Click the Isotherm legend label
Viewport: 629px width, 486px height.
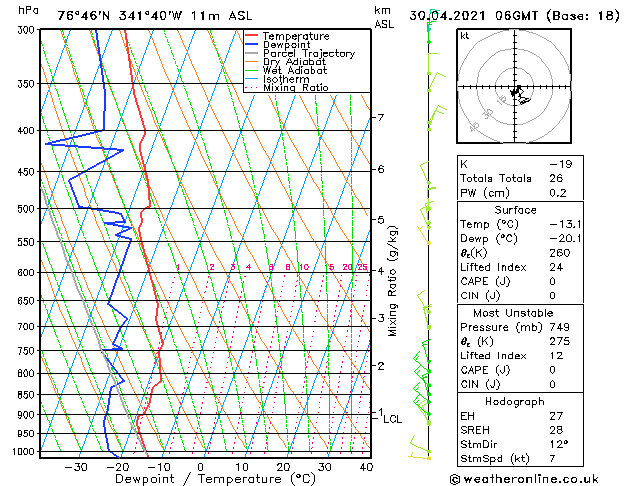pos(286,79)
